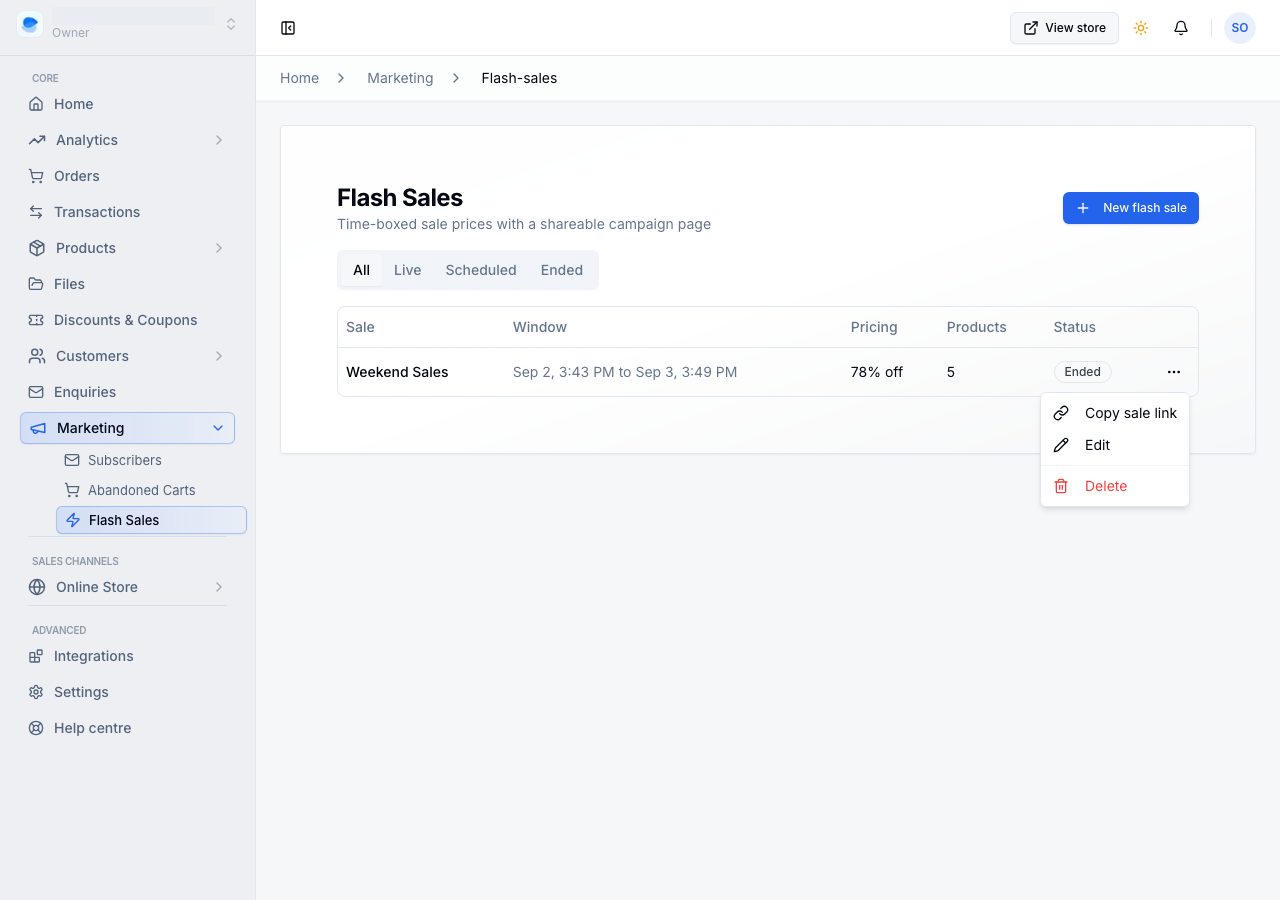The height and width of the screenshot is (900, 1280).
Task: Click the Weekend Sales row name
Action: (397, 372)
